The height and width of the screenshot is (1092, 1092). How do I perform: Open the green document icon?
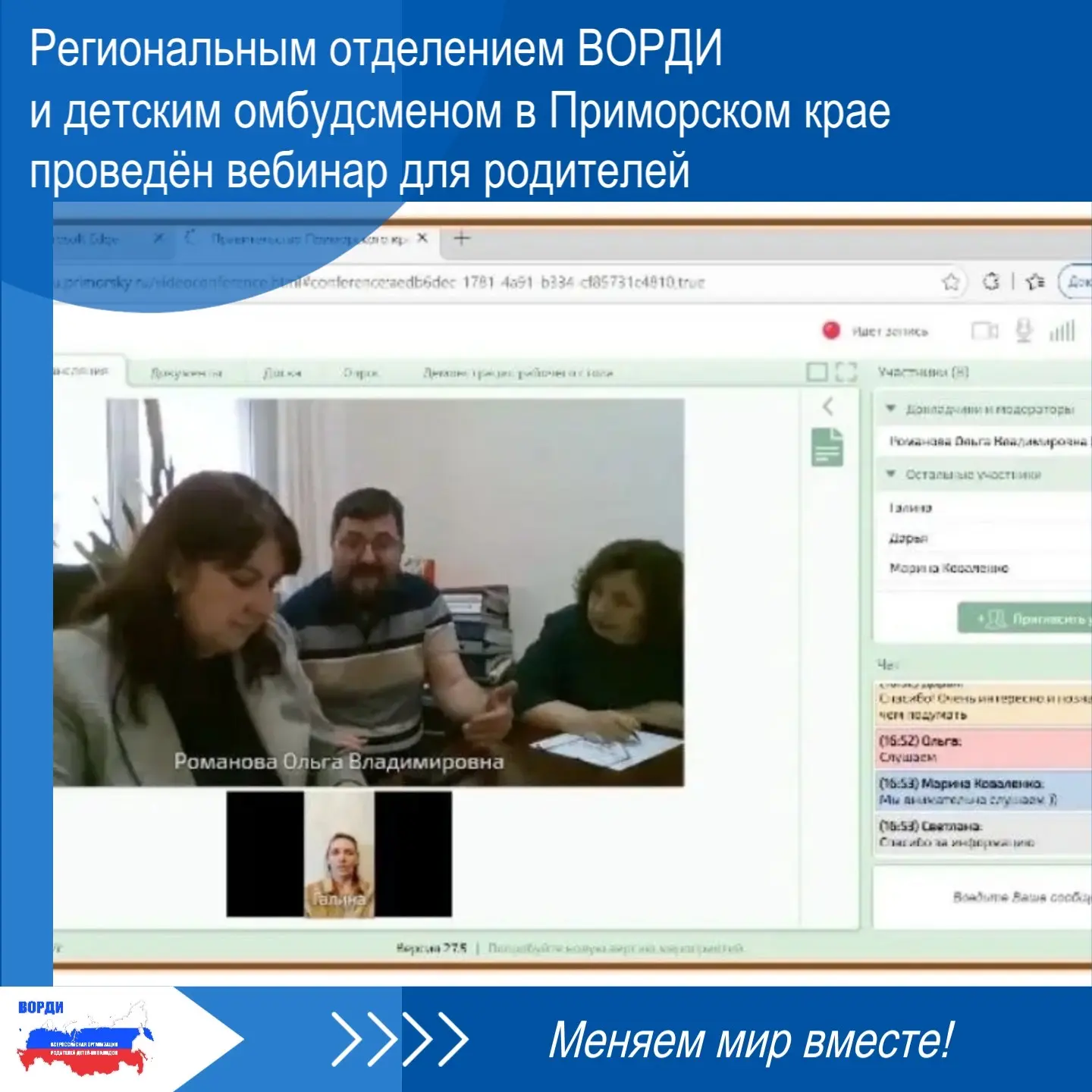827,447
